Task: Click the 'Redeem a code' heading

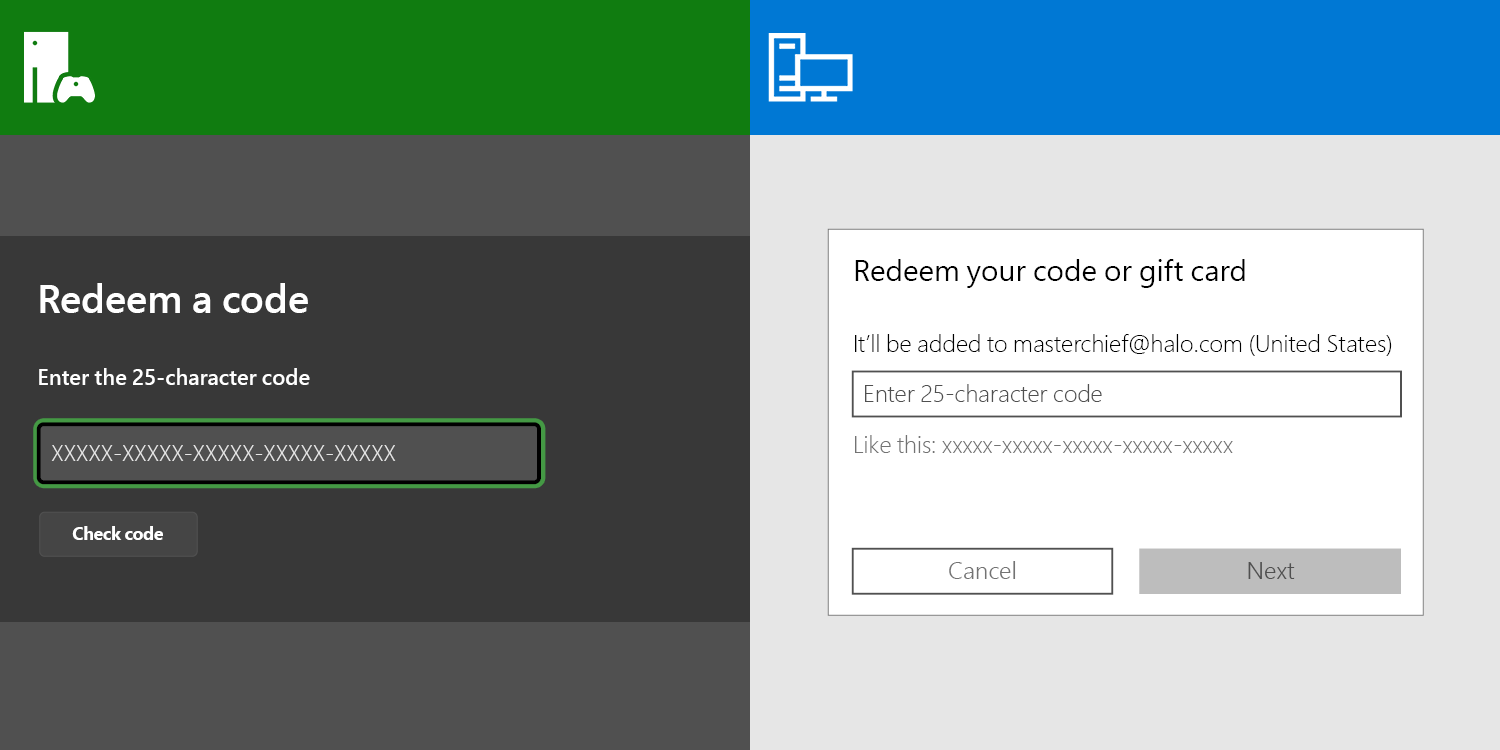Action: click(173, 299)
